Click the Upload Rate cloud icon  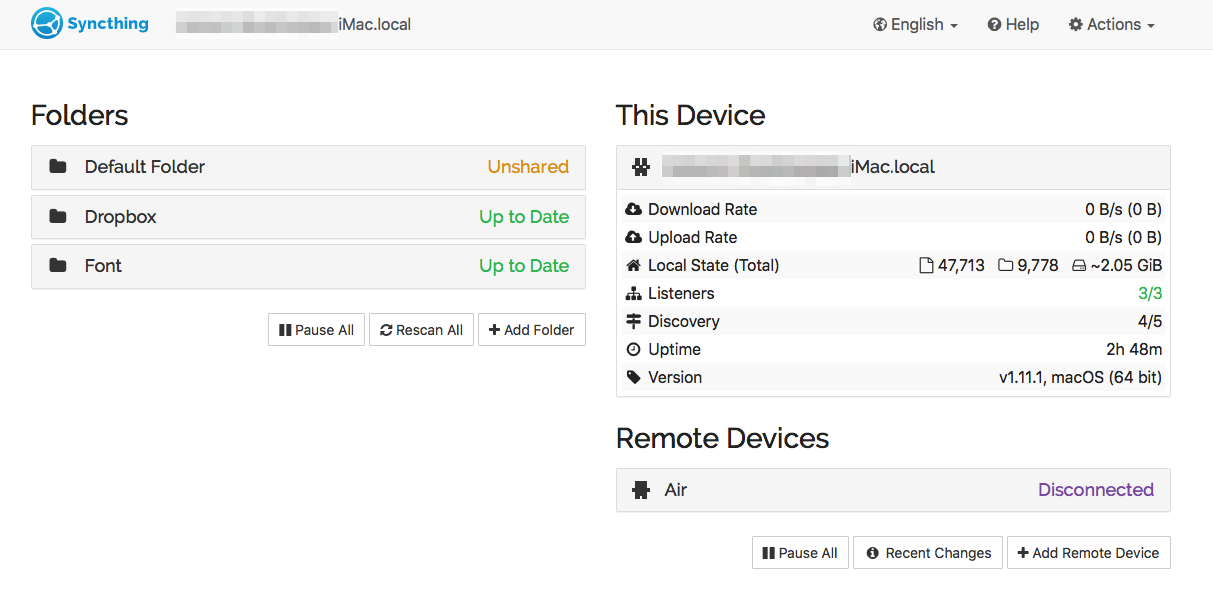pos(633,238)
